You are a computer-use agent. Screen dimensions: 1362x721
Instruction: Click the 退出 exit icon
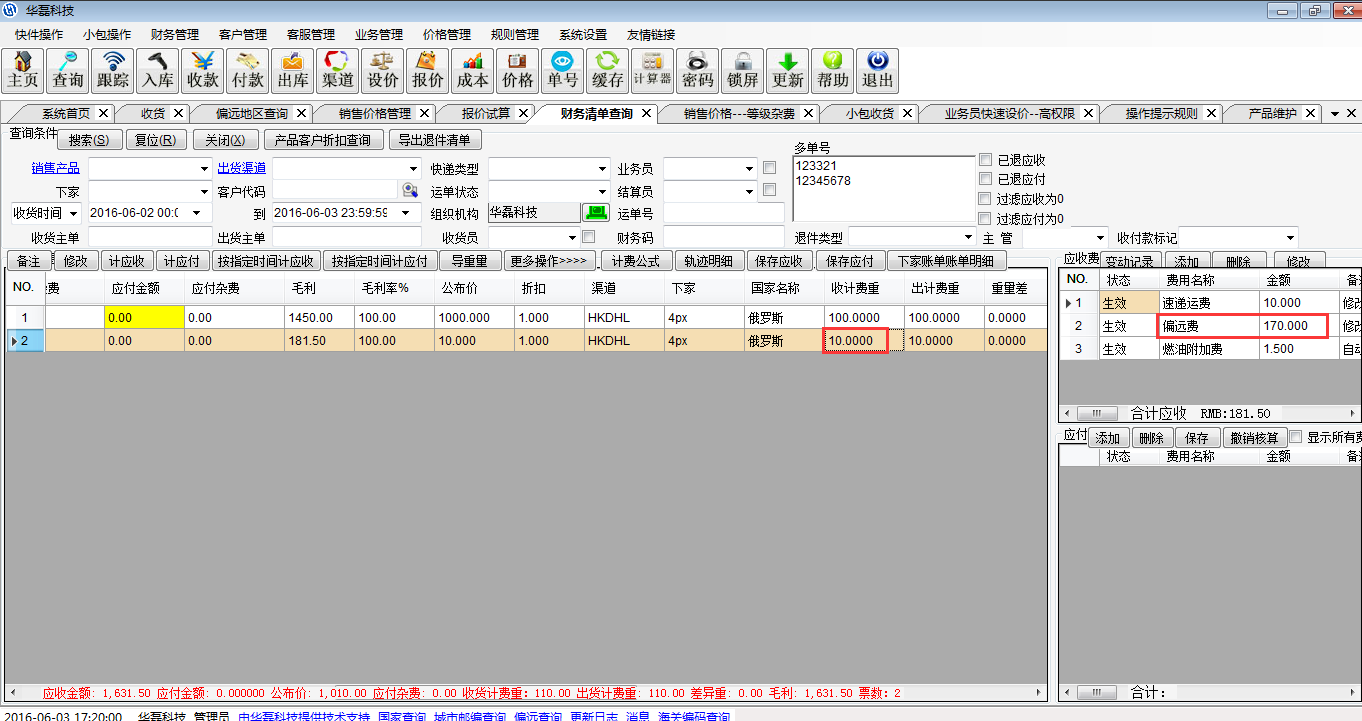click(877, 70)
